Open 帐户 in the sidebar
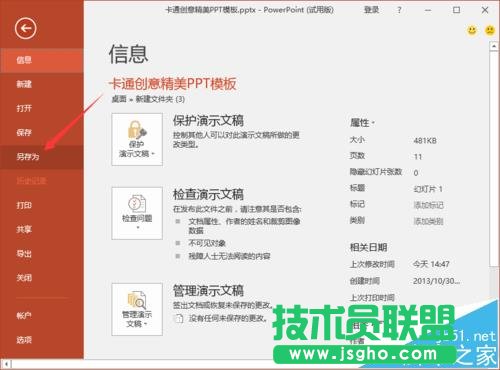The width and height of the screenshot is (500, 370). pos(42,315)
